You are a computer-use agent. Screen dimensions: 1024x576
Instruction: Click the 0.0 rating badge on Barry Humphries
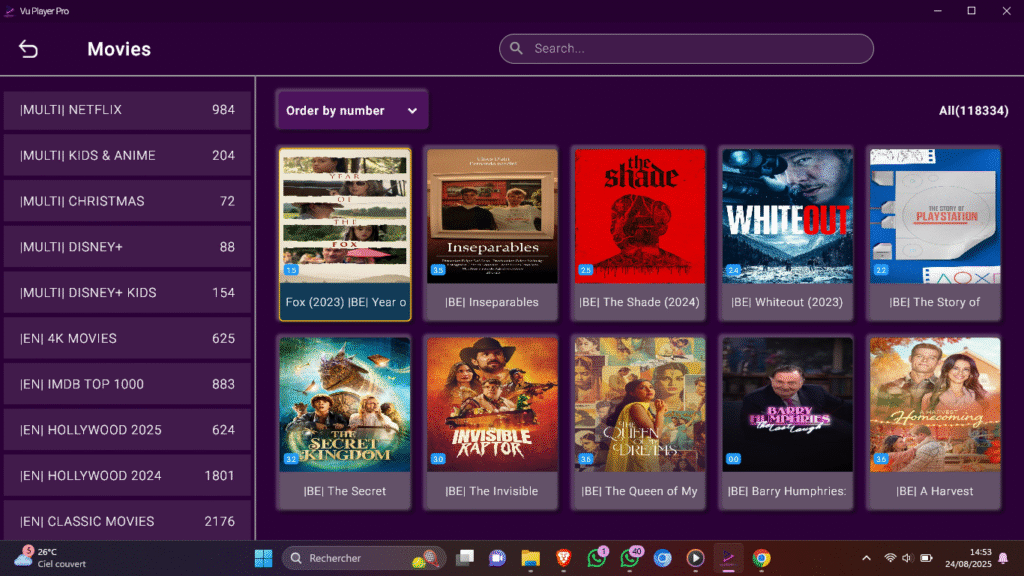[733, 459]
